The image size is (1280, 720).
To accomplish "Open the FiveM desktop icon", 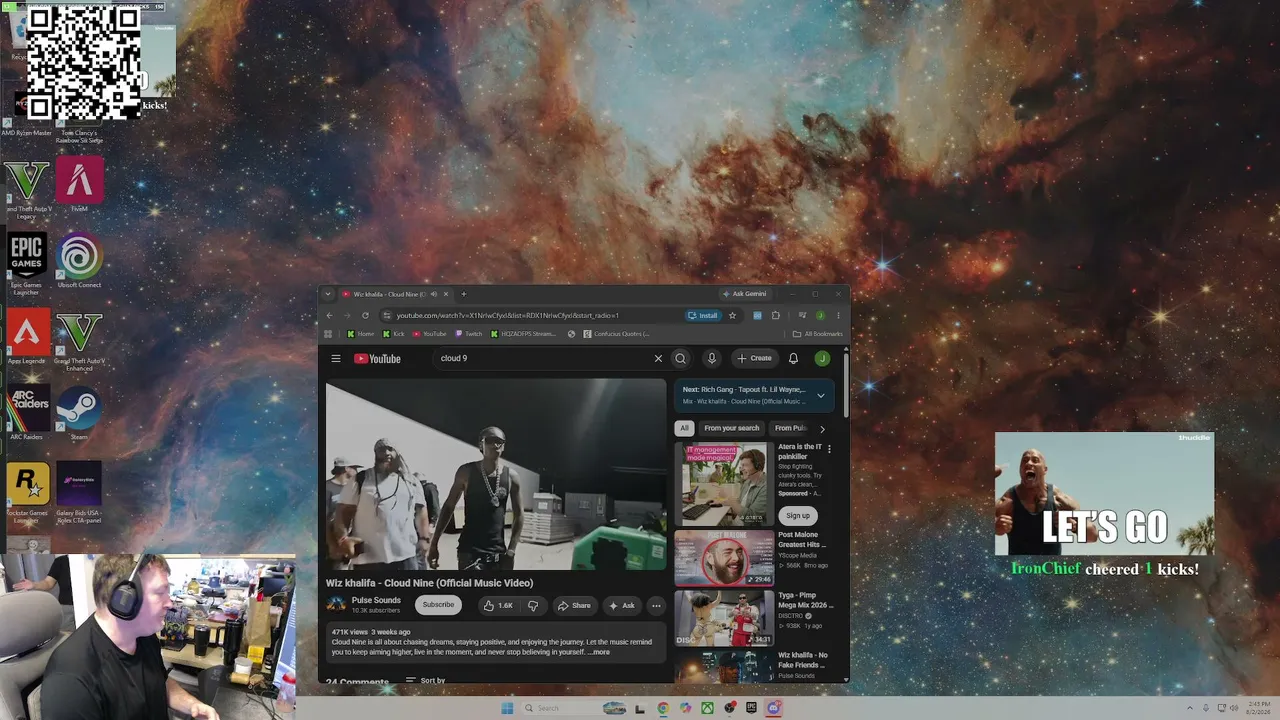I will click(79, 184).
